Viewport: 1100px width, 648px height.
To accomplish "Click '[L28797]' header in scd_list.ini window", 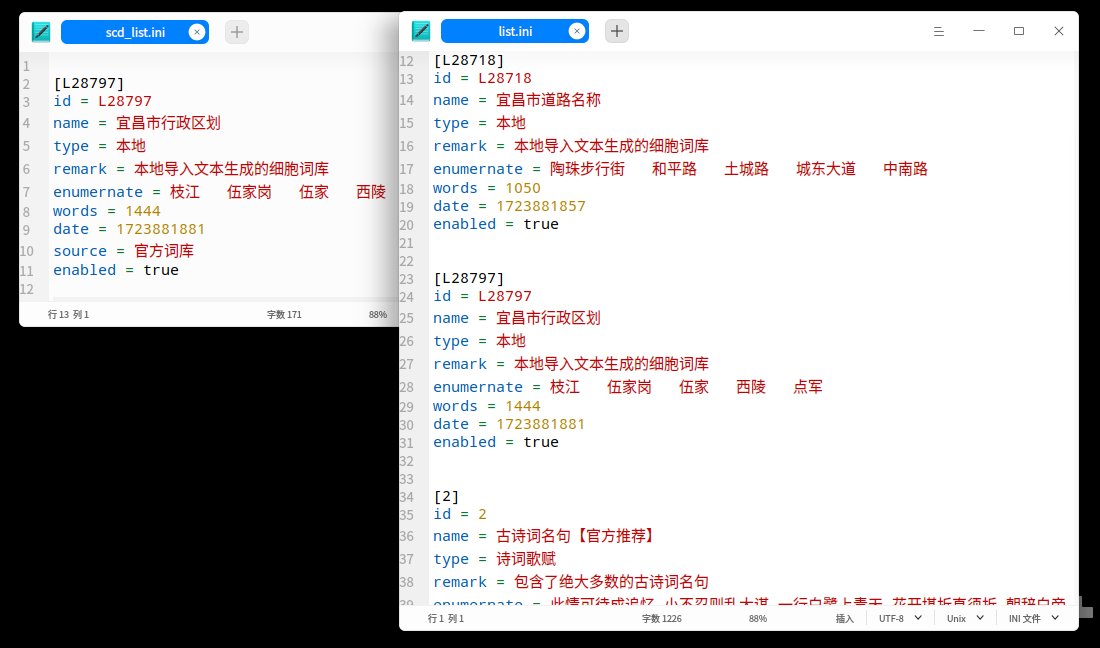I will tap(88, 83).
